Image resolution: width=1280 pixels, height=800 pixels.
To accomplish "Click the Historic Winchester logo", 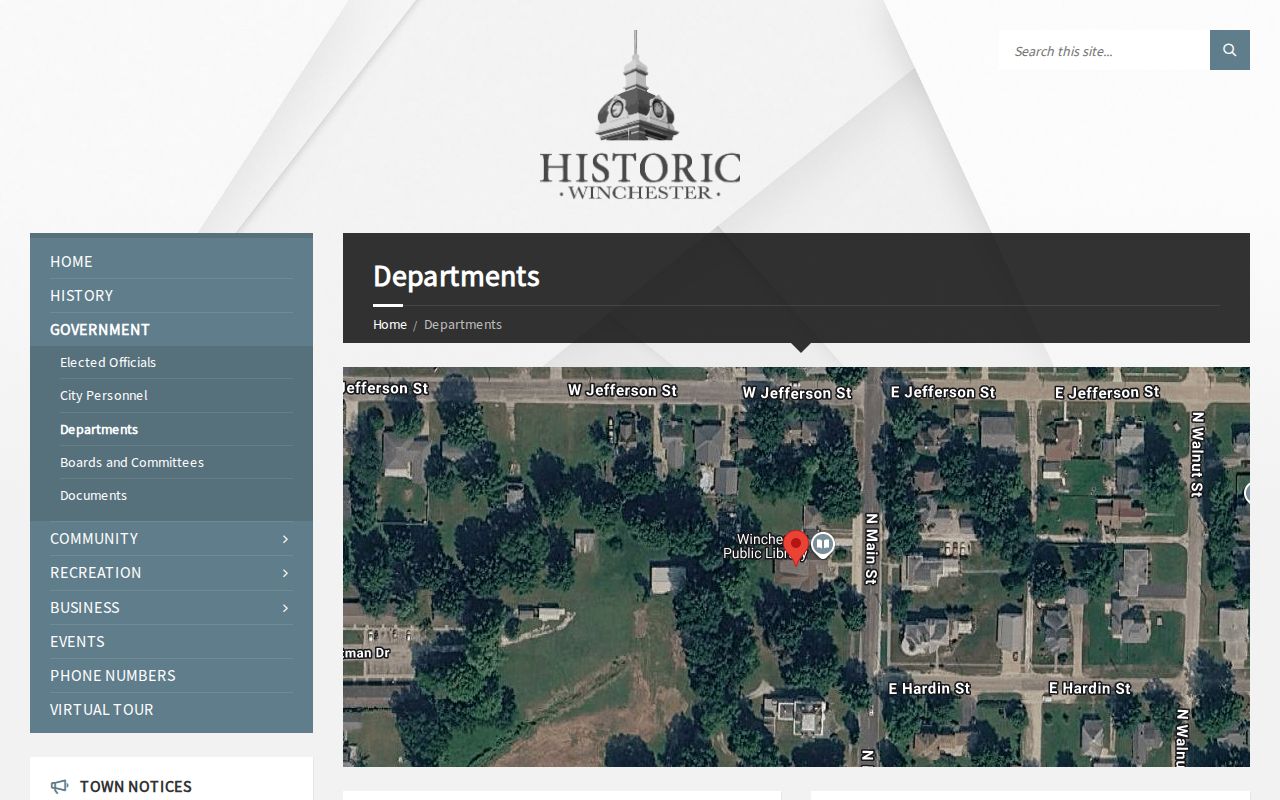I will [640, 115].
